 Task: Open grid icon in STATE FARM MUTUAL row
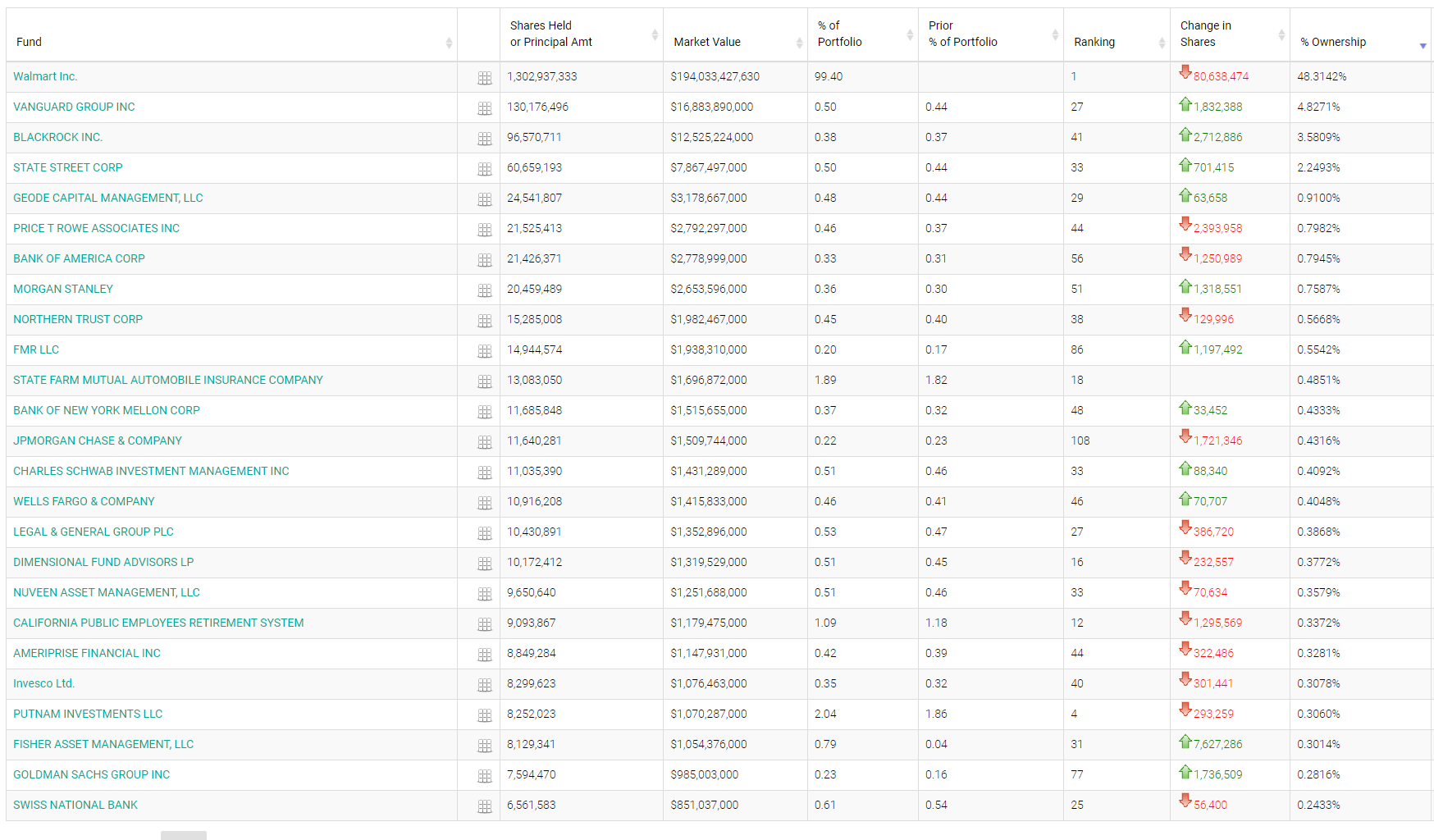point(484,381)
